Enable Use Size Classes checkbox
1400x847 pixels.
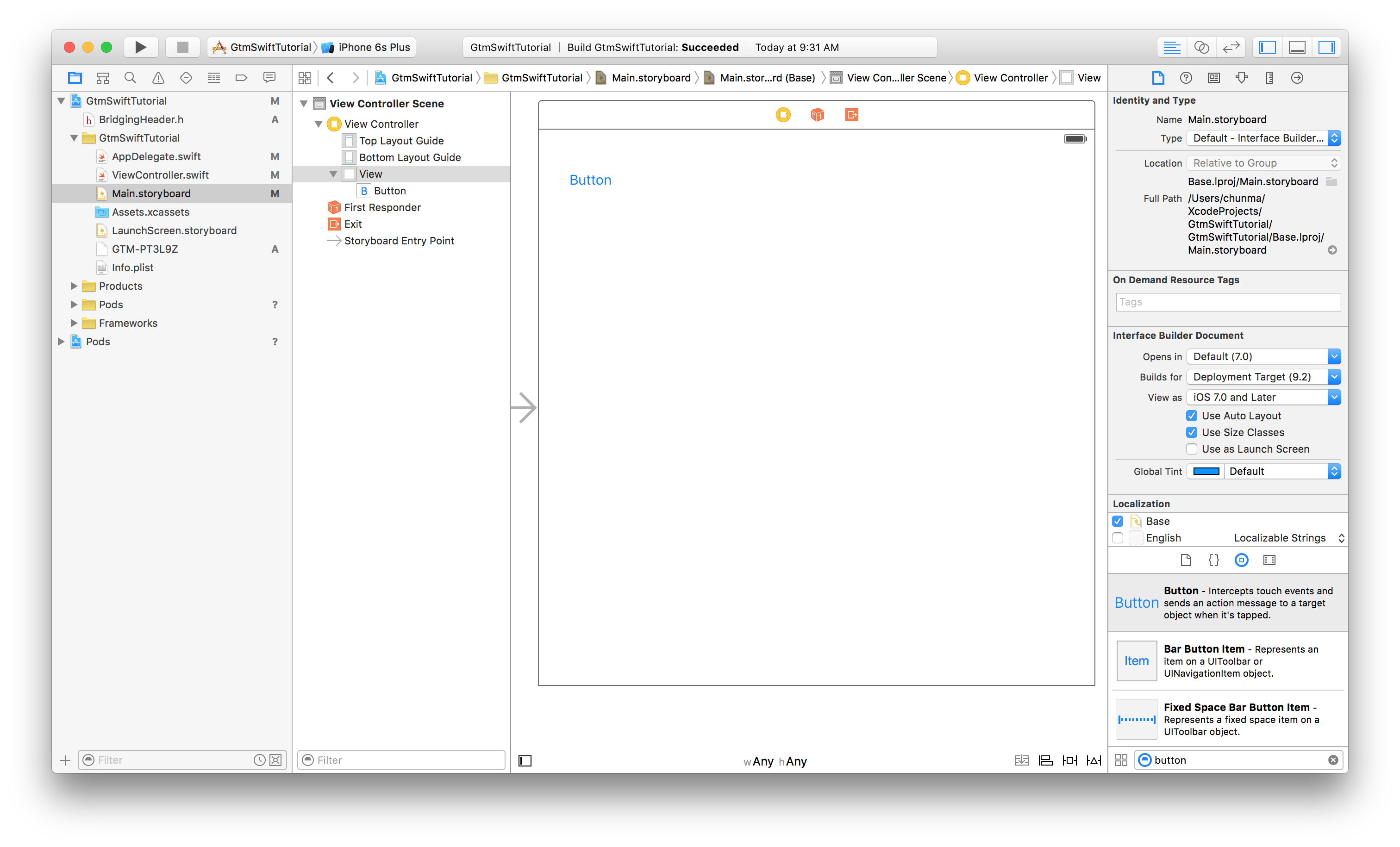[x=1191, y=432]
